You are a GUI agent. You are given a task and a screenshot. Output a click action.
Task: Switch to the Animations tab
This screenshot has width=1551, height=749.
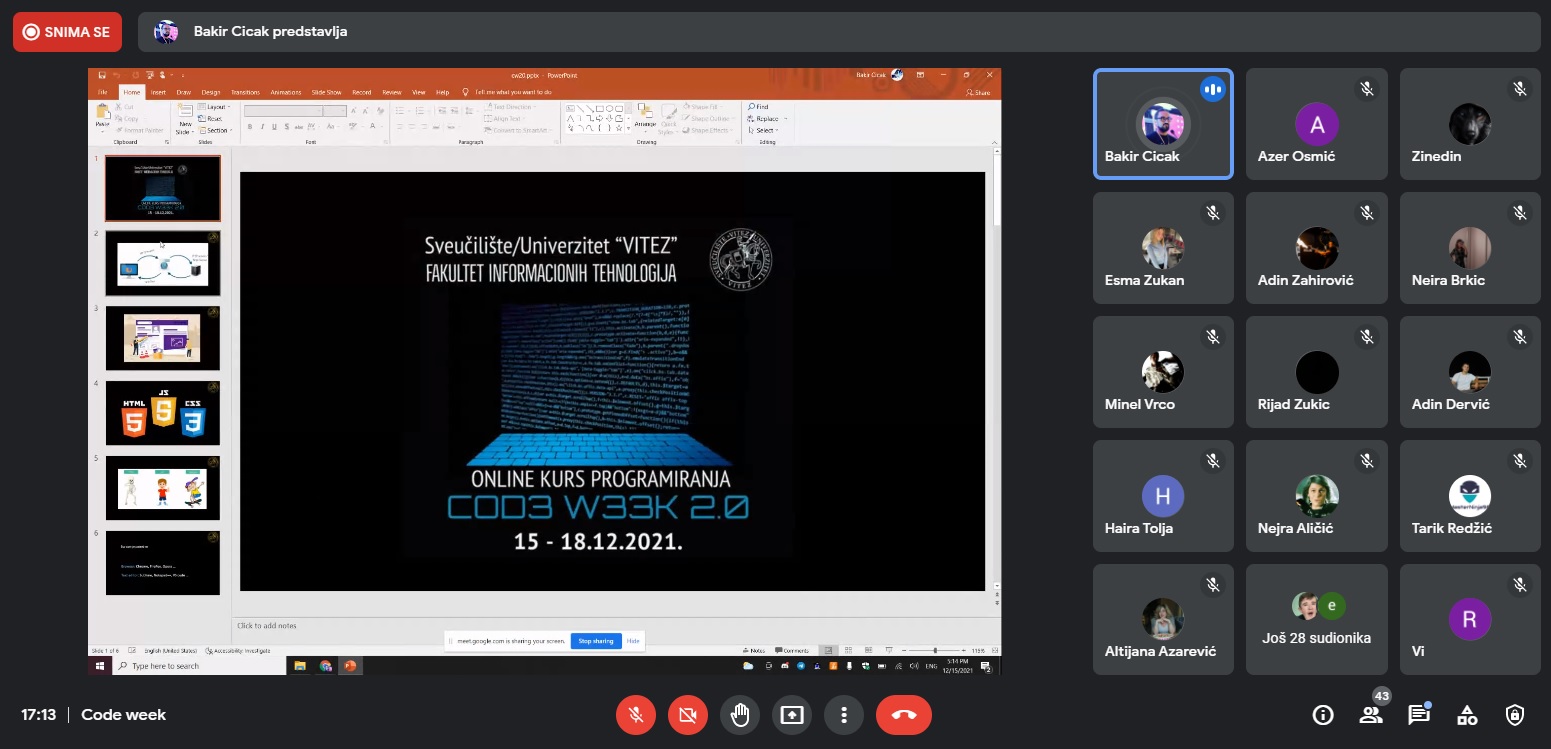[x=285, y=92]
